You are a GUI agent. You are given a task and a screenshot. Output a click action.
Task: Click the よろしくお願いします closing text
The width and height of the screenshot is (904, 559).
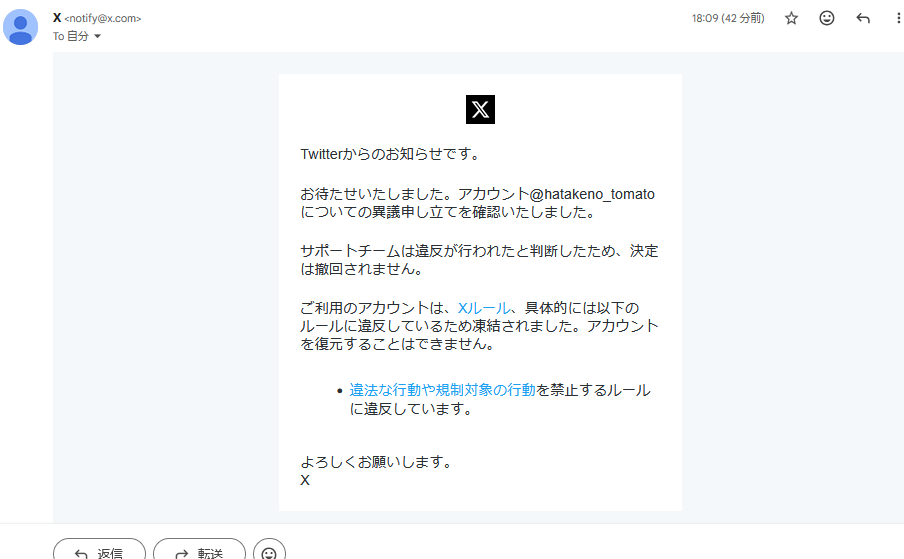coord(376,462)
